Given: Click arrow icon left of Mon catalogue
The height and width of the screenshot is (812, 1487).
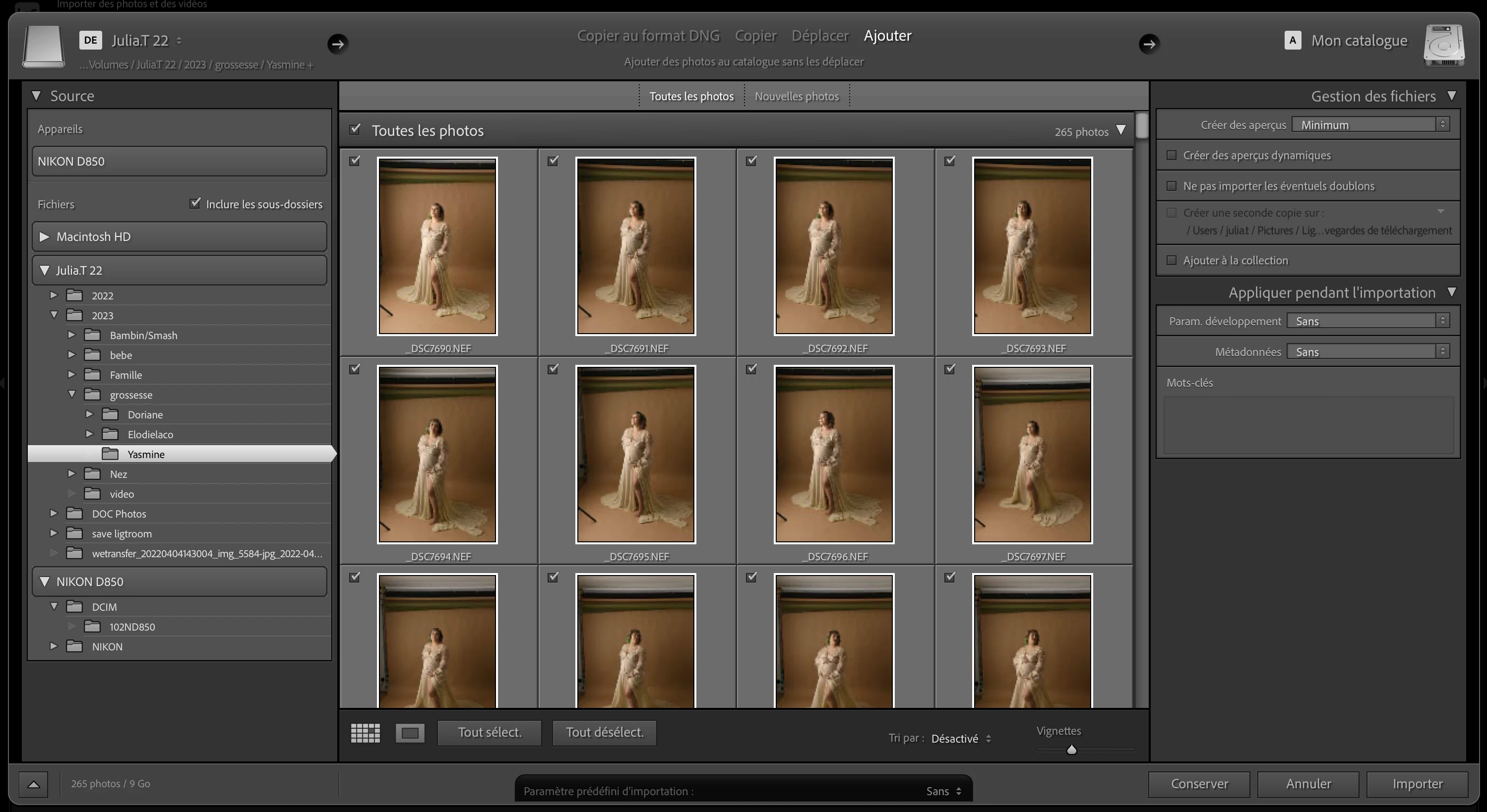Looking at the screenshot, I should [x=1149, y=43].
